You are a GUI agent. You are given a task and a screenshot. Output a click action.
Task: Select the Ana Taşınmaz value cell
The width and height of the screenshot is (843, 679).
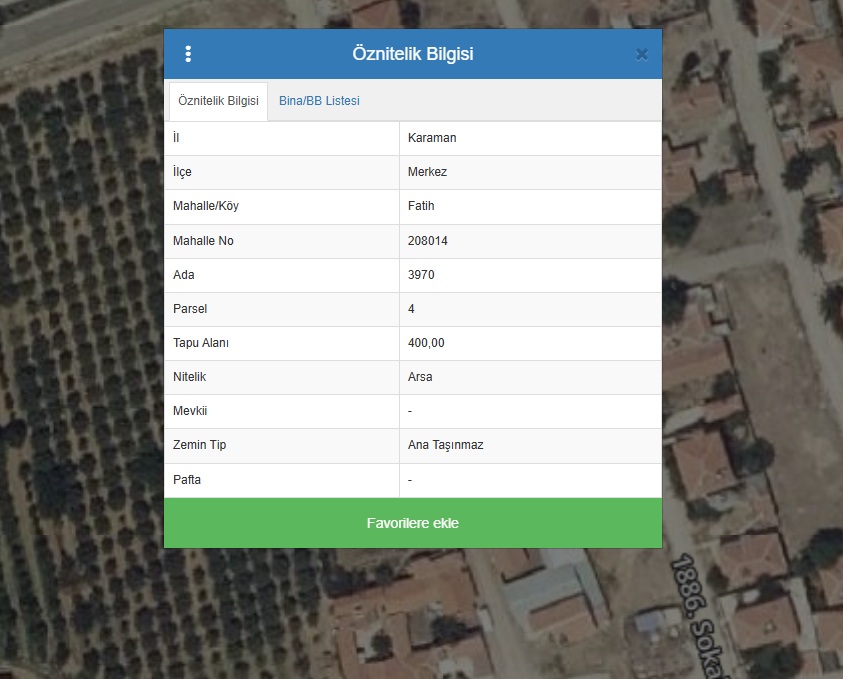tap(445, 445)
